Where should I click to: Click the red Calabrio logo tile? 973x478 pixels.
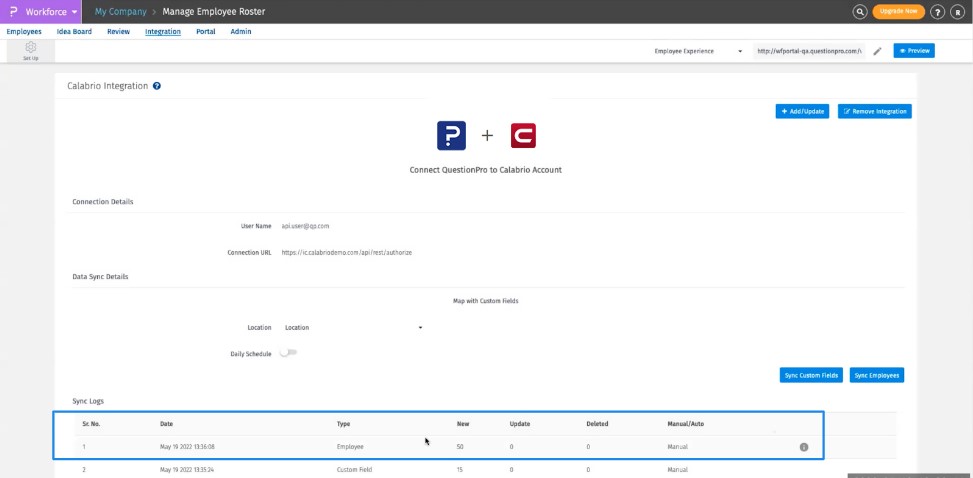click(522, 135)
